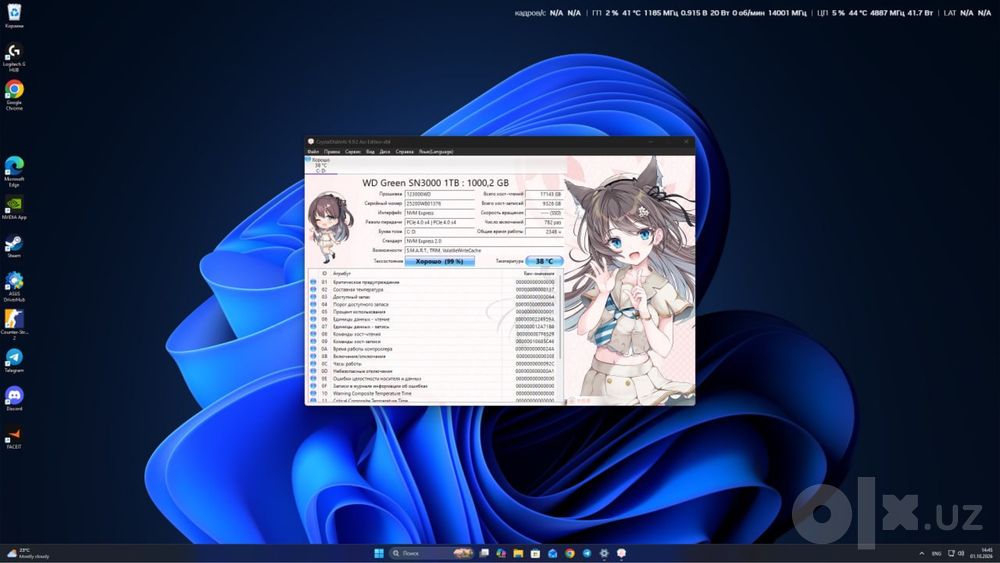
Task: Click the S.M.A.R.T., TRIM features field
Action: 484,251
